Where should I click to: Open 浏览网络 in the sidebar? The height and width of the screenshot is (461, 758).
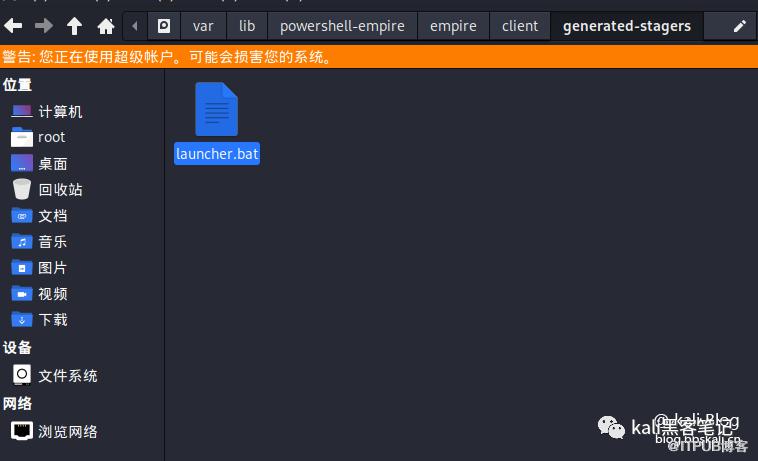click(68, 432)
